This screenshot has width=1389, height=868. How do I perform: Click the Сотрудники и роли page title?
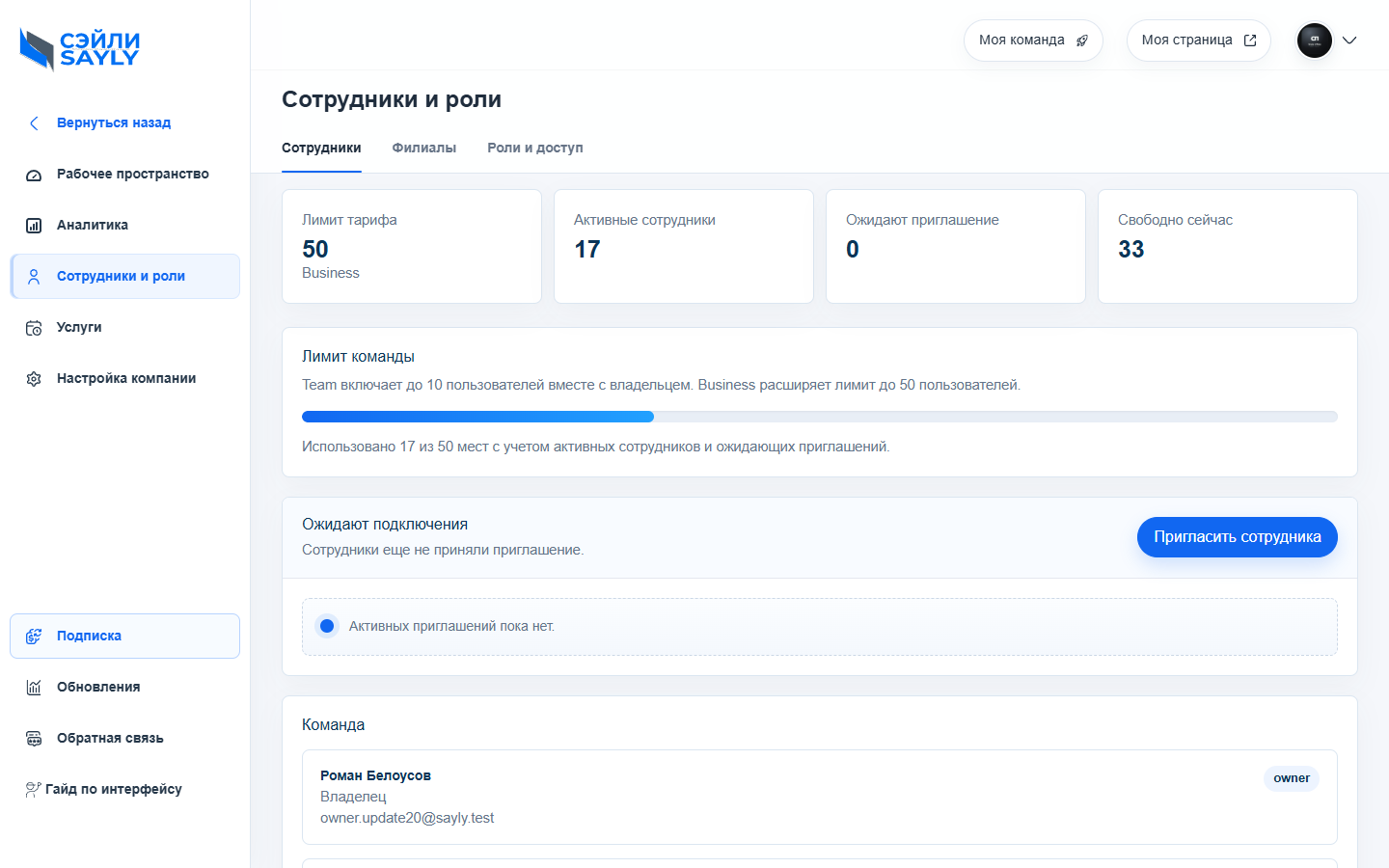(x=392, y=100)
